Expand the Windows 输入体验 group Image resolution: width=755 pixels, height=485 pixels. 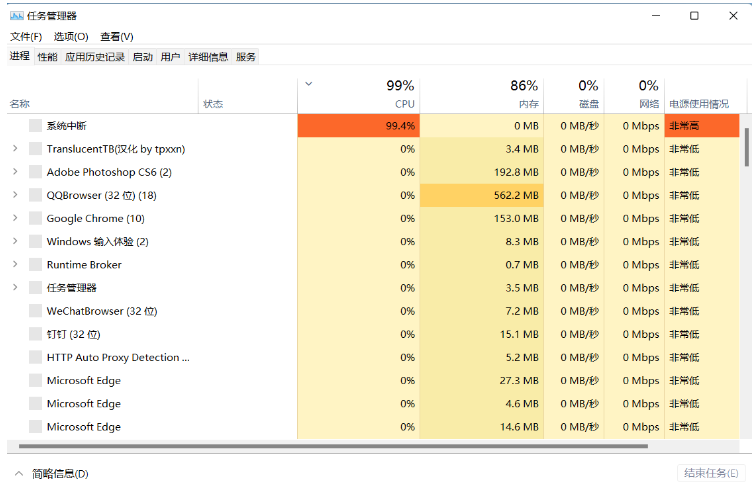click(x=15, y=241)
